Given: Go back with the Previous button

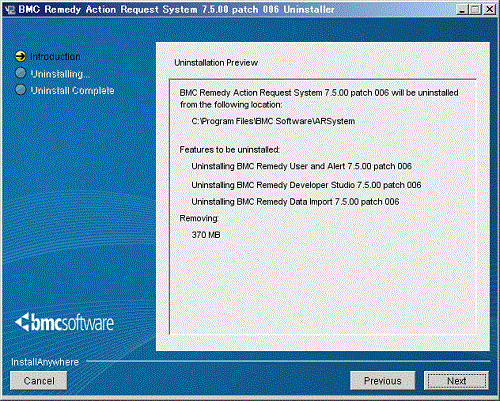Looking at the screenshot, I should coord(383,381).
